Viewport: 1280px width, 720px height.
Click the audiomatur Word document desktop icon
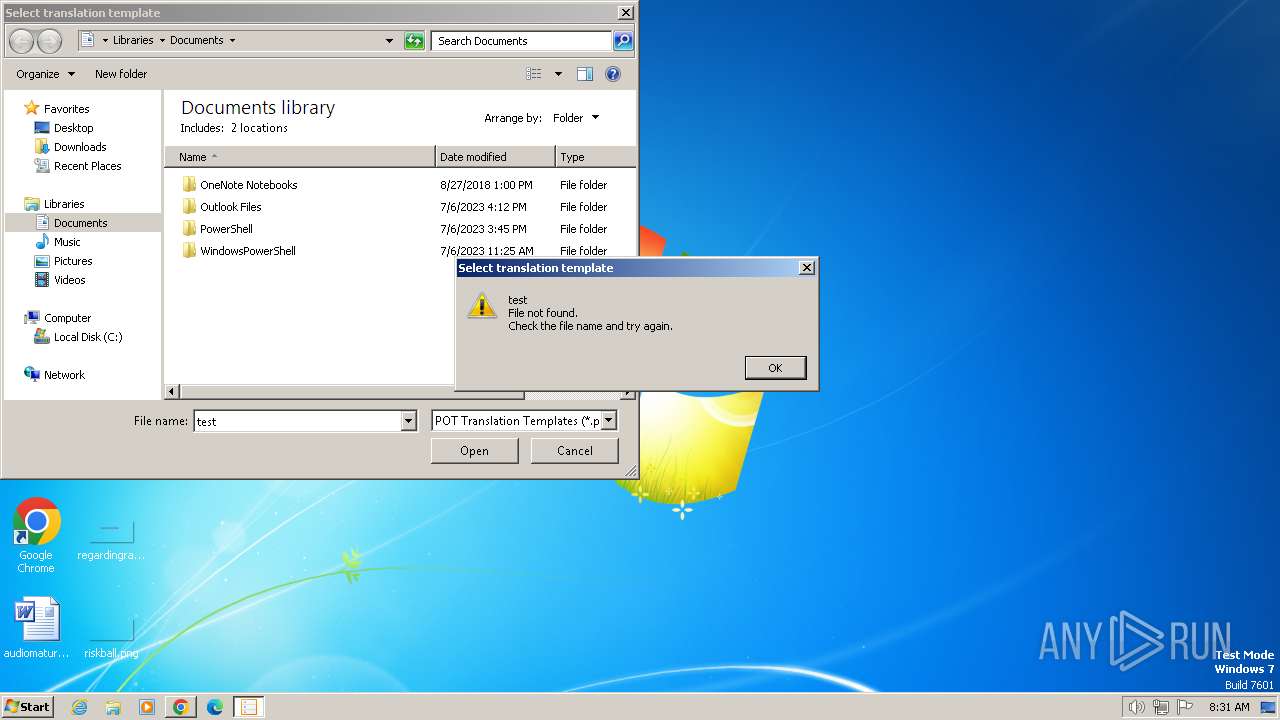pos(37,628)
